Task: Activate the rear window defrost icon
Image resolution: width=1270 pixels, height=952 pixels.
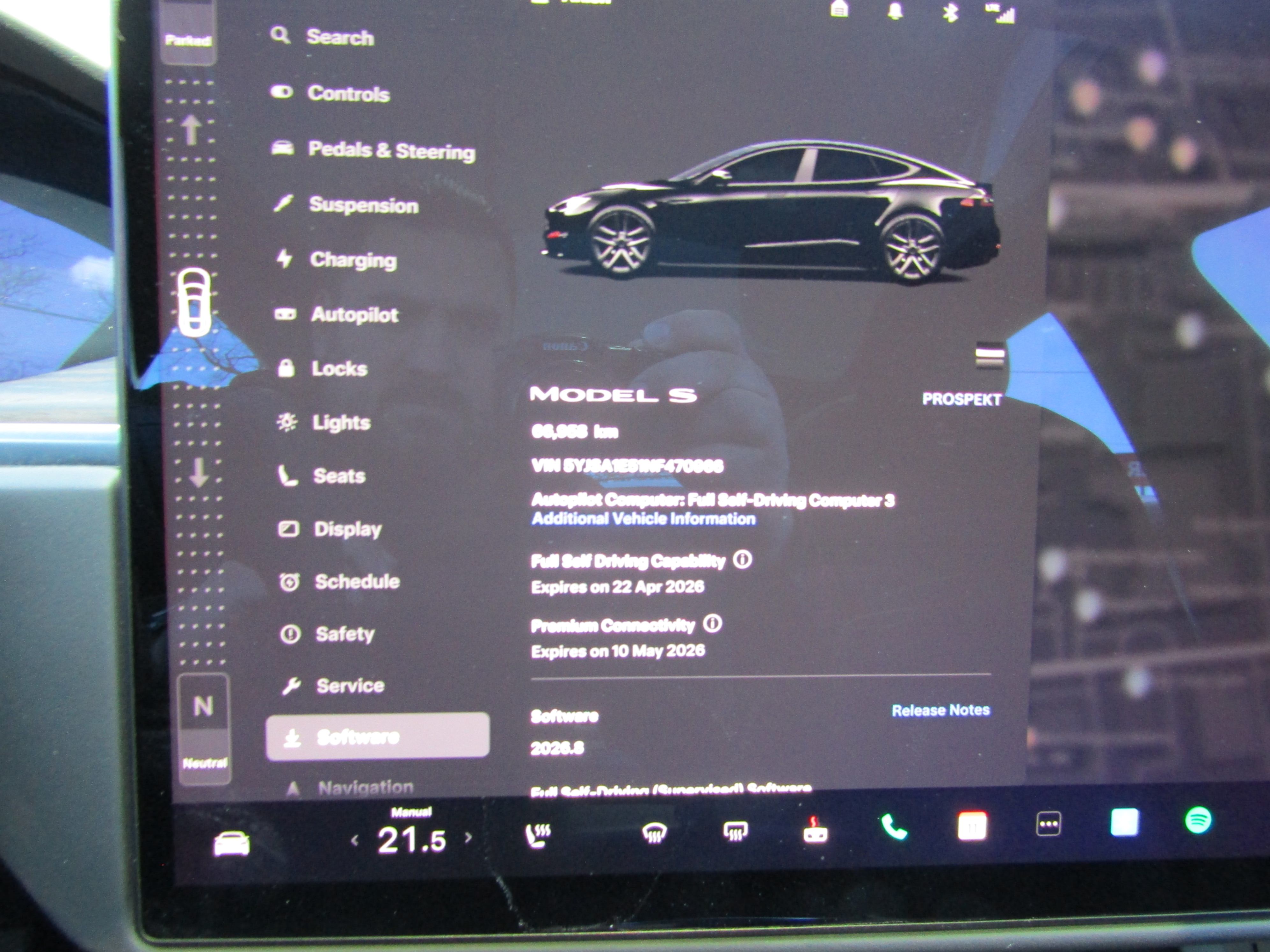Action: (x=736, y=831)
